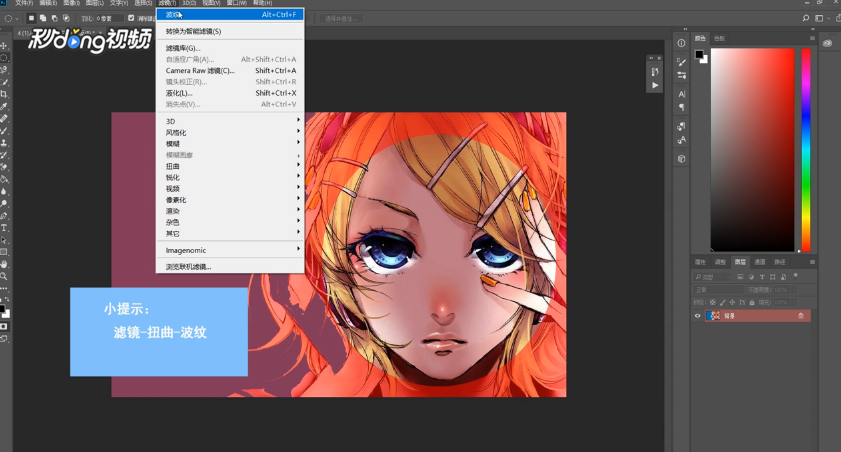Open the 窗口(W) menu in menu bar

(x=237, y=3)
